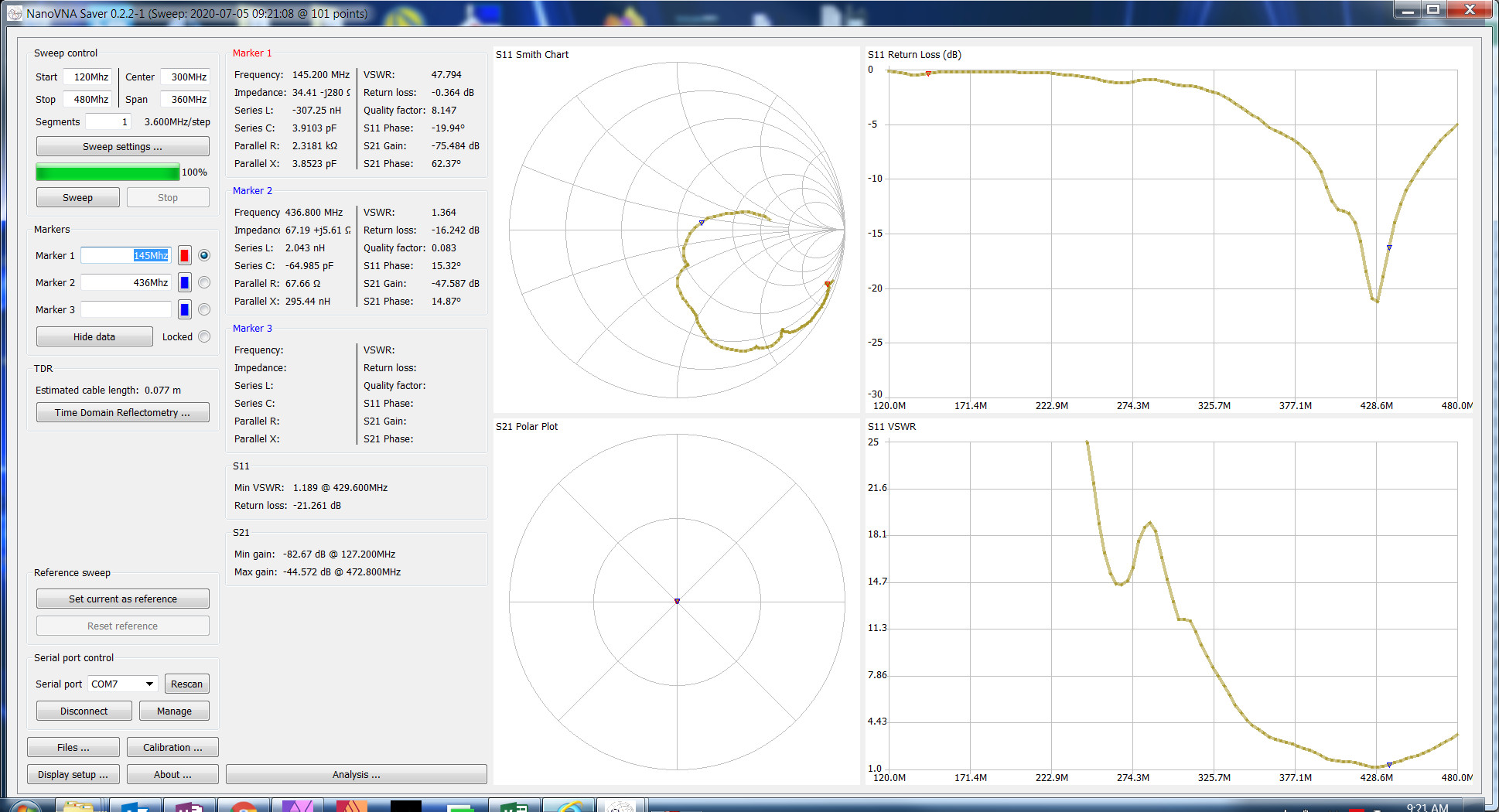Open Internet Explorer from the taskbar

coord(569,807)
